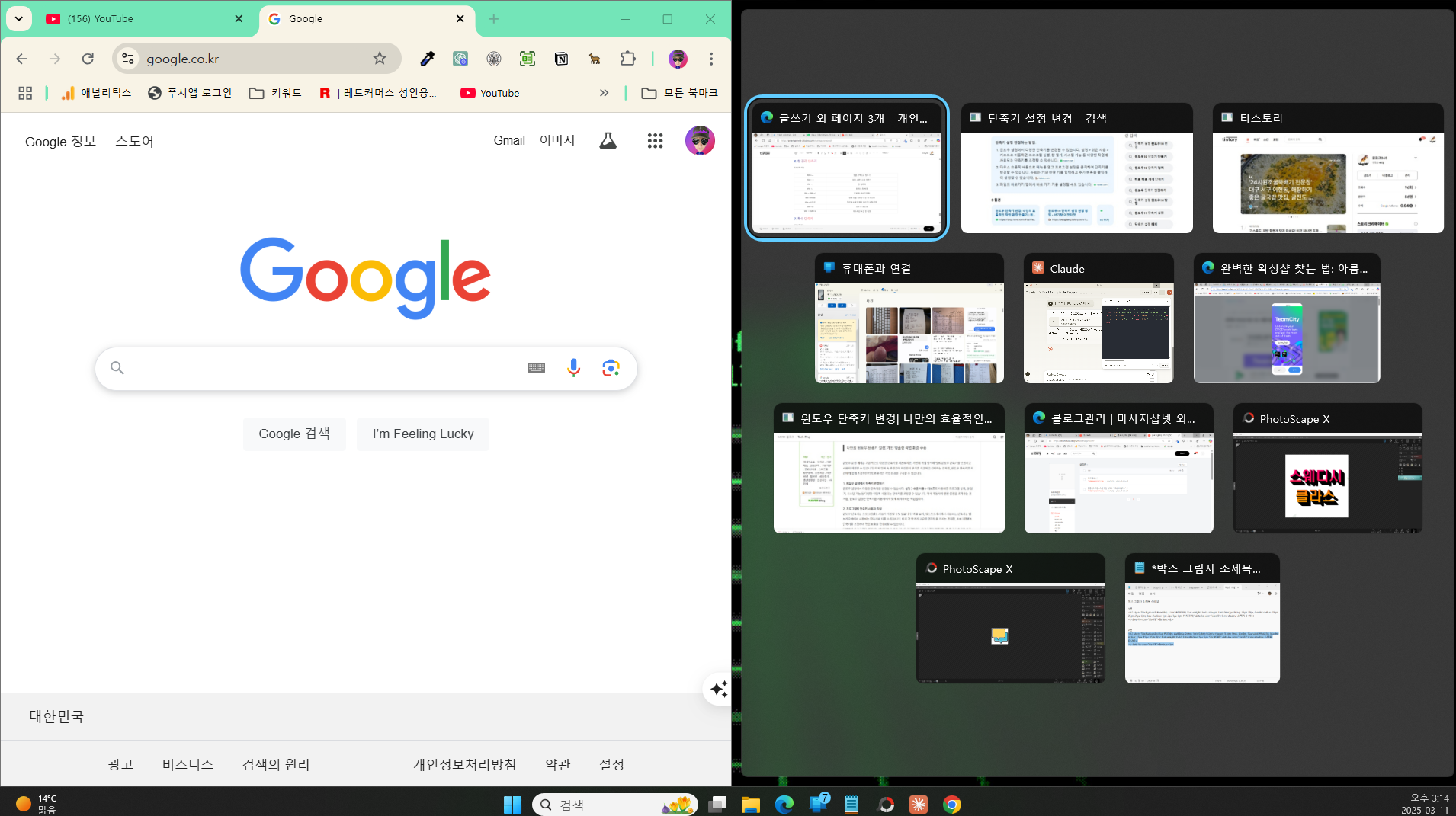1456x816 pixels.
Task: Open the Extensions puzzle icon
Action: 627,59
